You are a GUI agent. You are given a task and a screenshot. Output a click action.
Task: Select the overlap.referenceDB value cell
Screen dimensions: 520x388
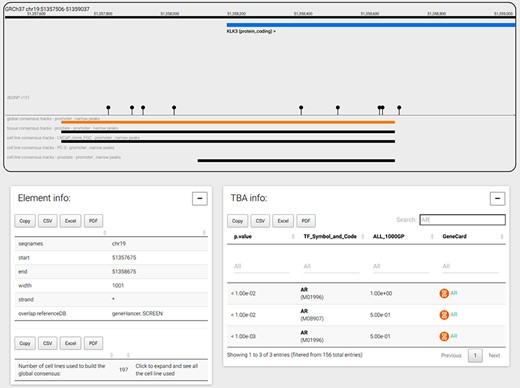[137, 314]
